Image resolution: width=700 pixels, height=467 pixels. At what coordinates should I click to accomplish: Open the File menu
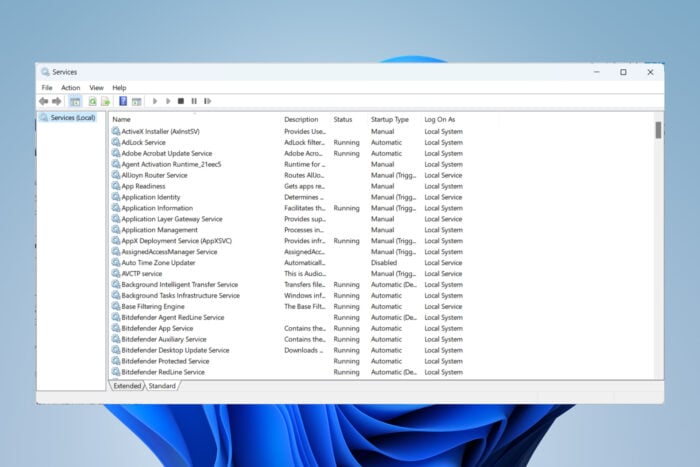pos(47,88)
